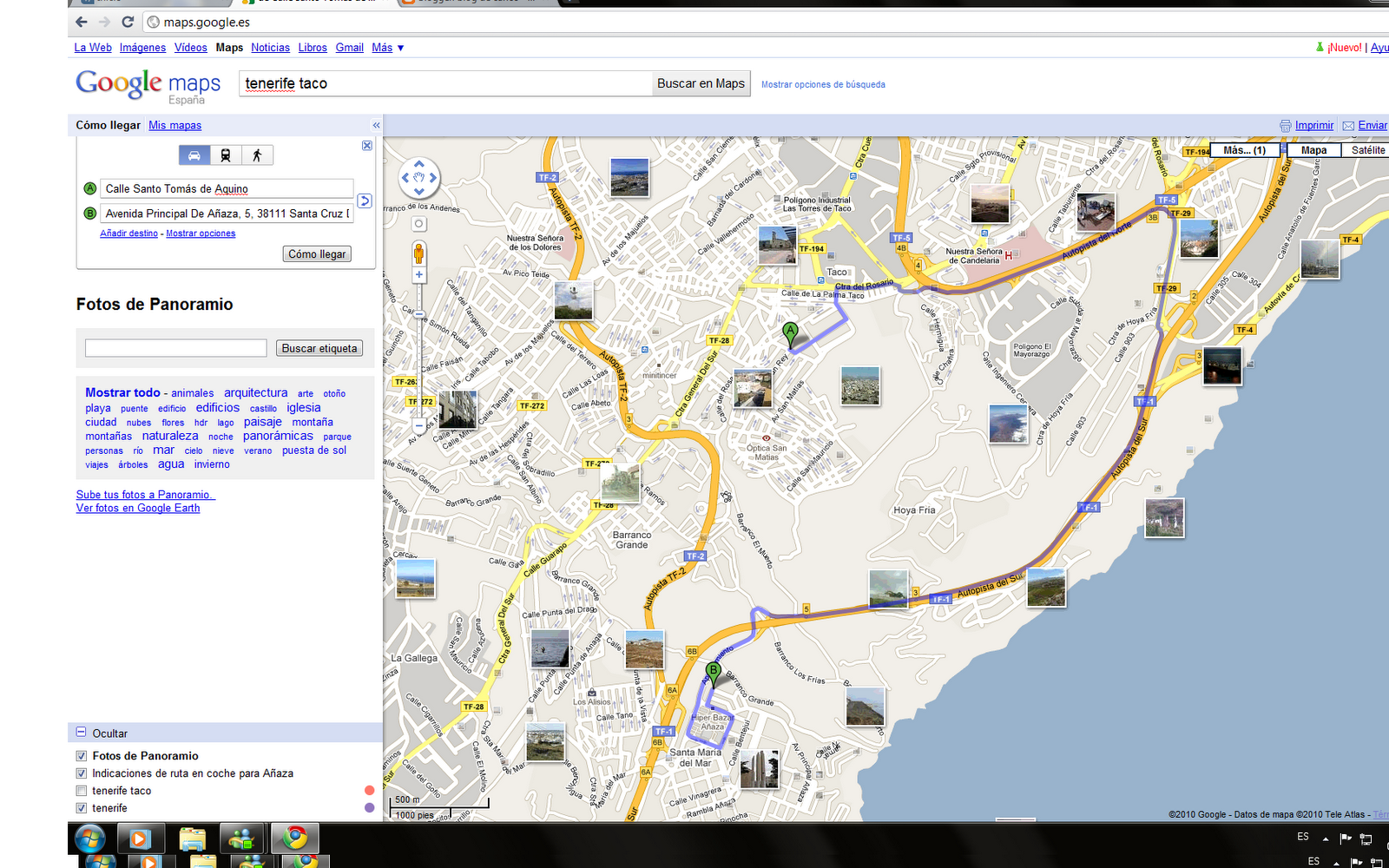The image size is (1389, 868).
Task: Open Windows Explorer from taskbar
Action: (192, 838)
